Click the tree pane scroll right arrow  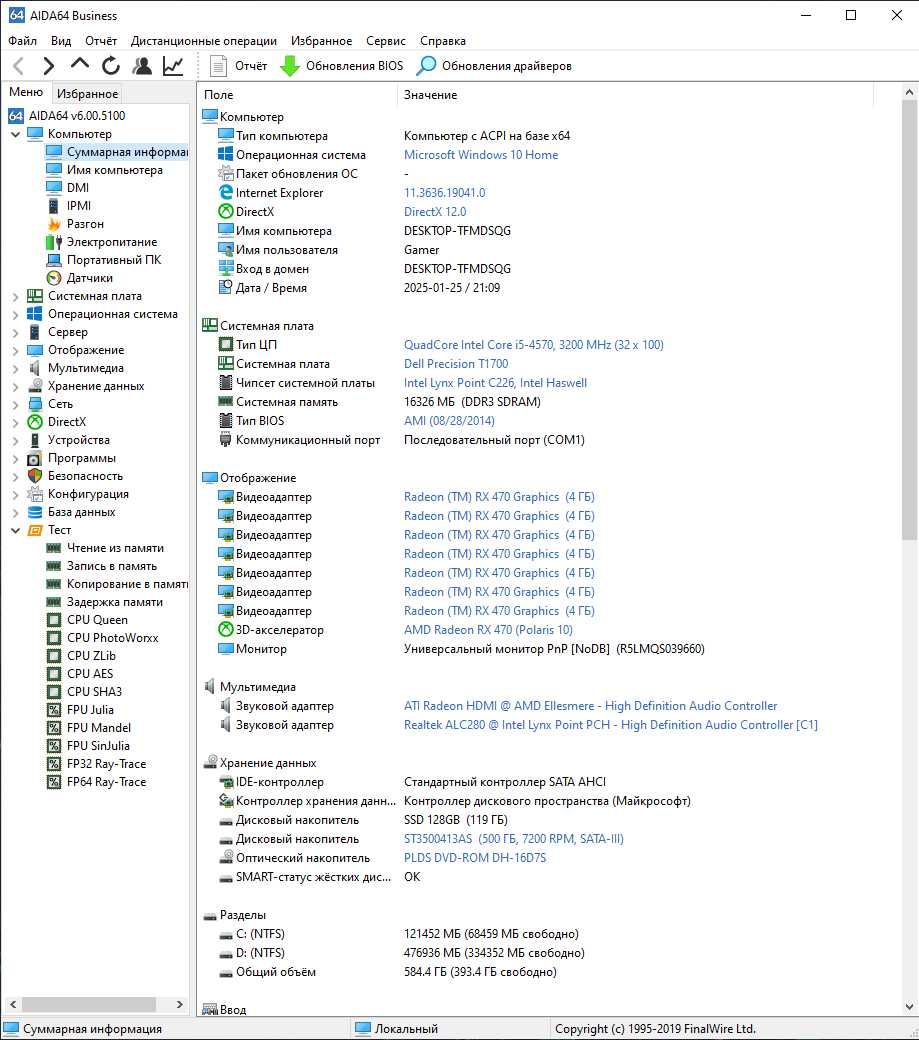[179, 1004]
